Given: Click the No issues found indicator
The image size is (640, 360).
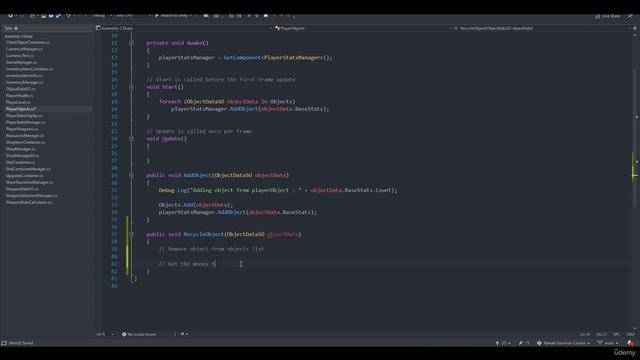Looking at the screenshot, I should (139, 334).
